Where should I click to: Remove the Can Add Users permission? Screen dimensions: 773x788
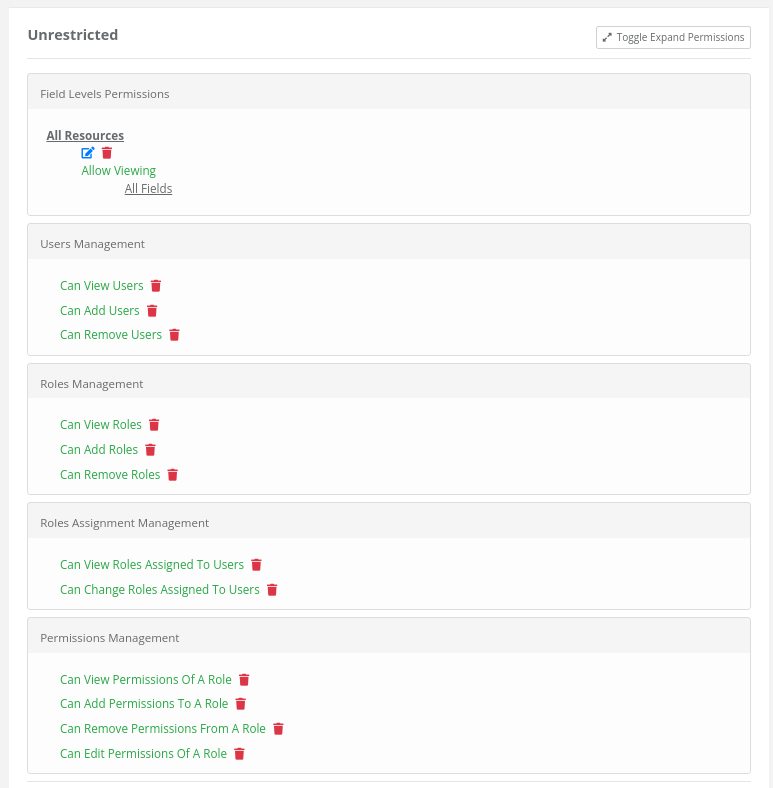(x=152, y=311)
